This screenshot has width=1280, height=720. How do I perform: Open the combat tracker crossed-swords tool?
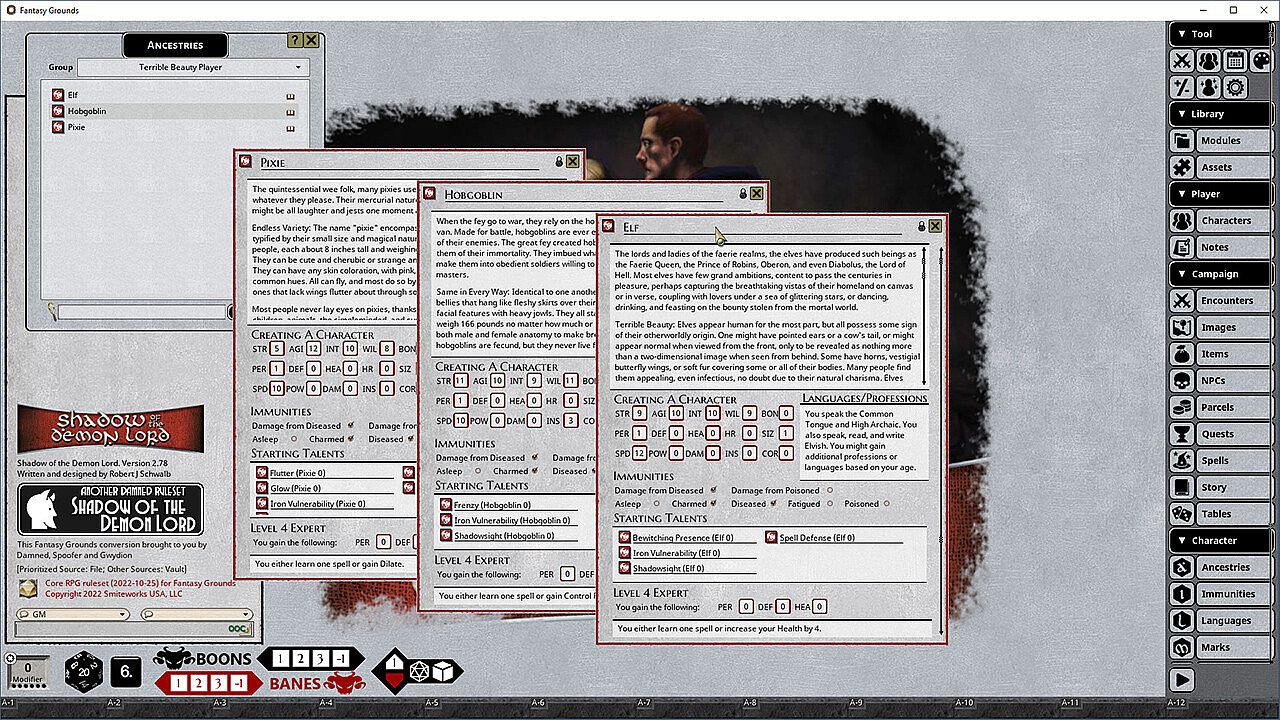[x=1182, y=61]
